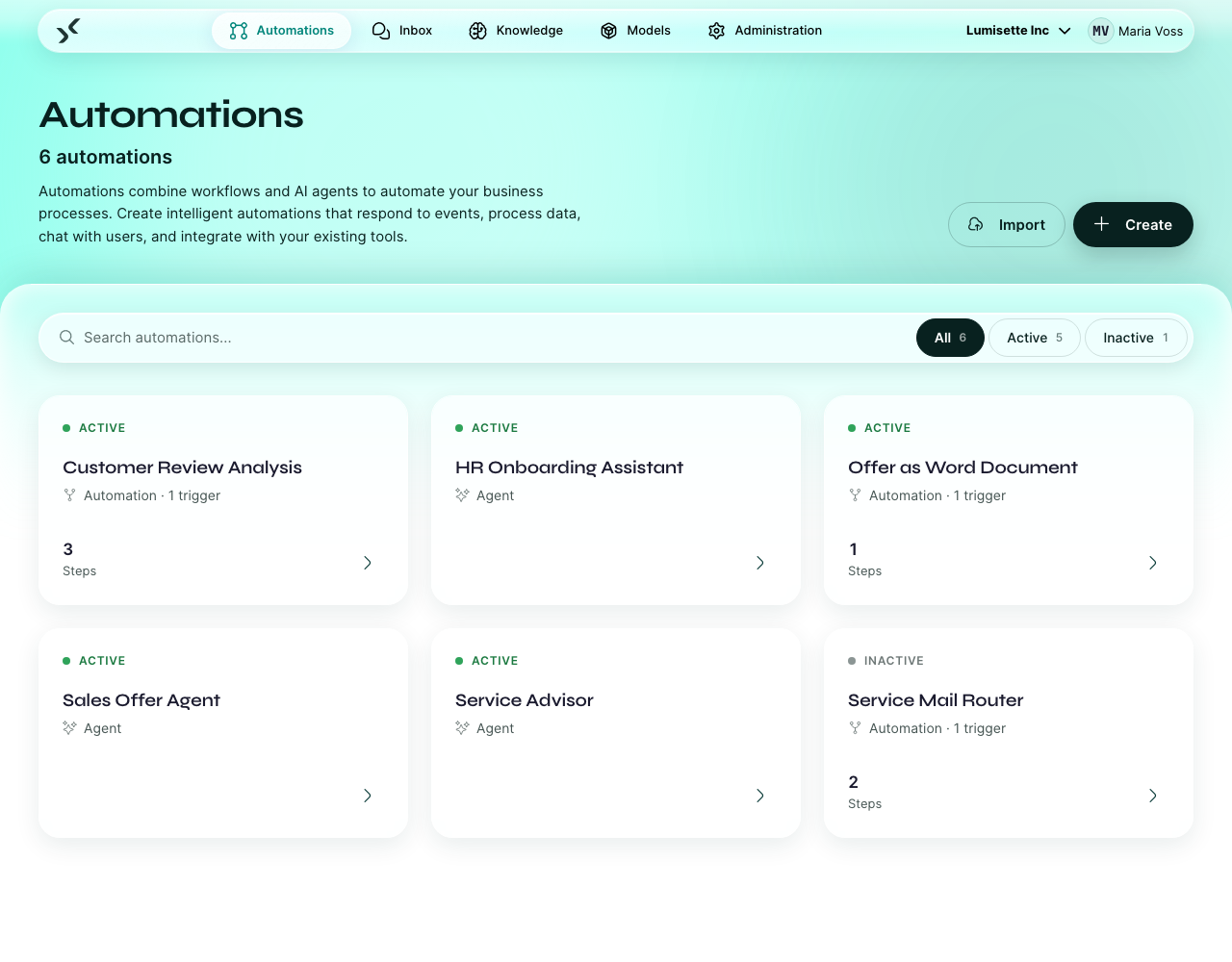This screenshot has width=1232, height=962.
Task: Click the plus icon on the Create button
Action: 1102,224
